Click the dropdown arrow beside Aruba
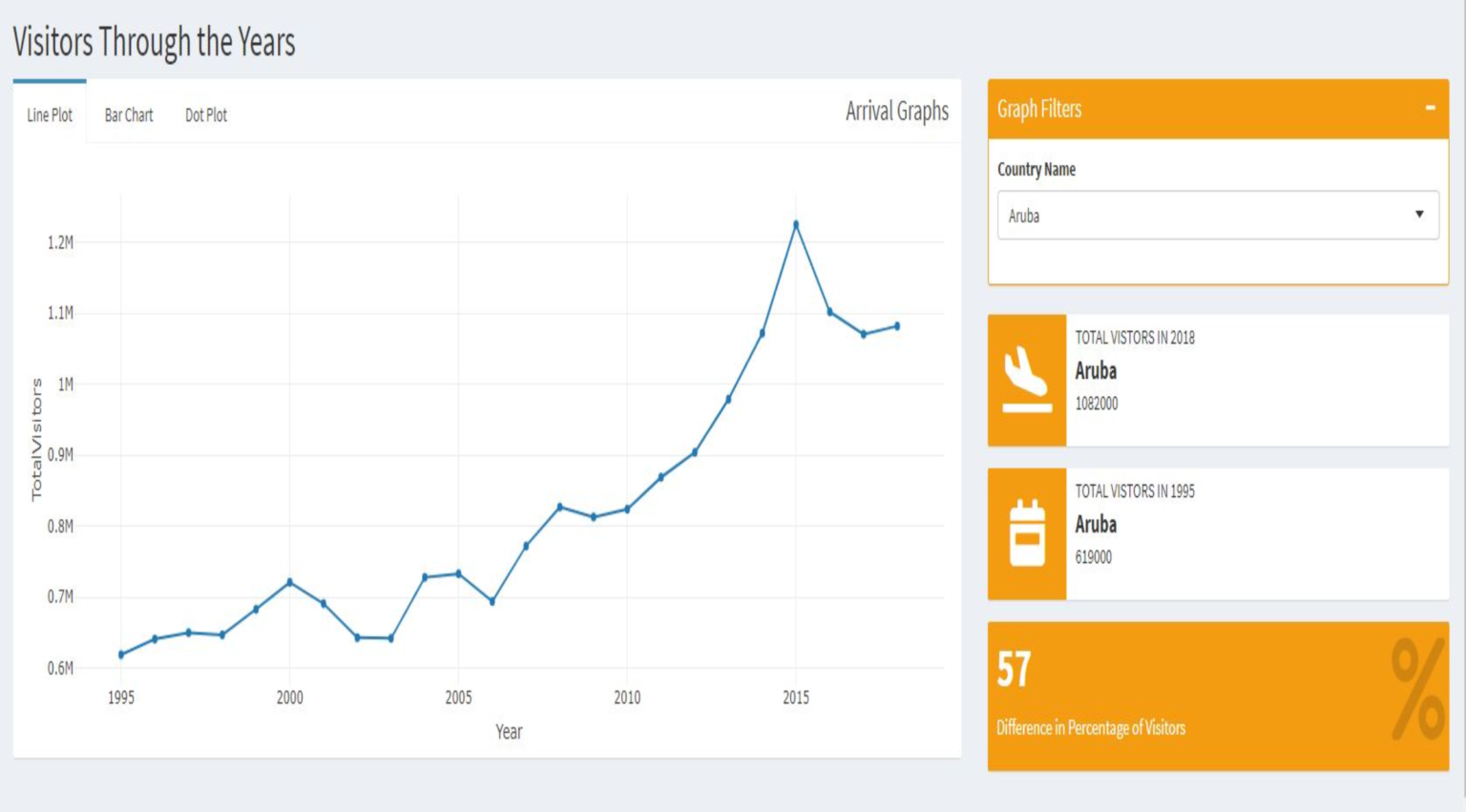The image size is (1466, 812). [x=1419, y=215]
